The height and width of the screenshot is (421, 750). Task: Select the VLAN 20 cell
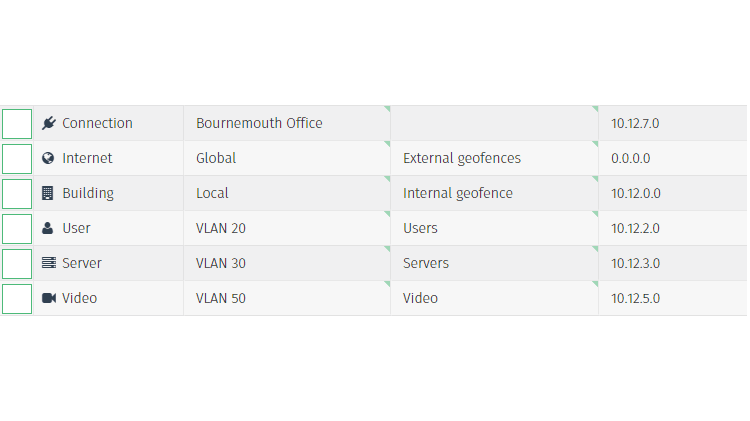tap(221, 228)
